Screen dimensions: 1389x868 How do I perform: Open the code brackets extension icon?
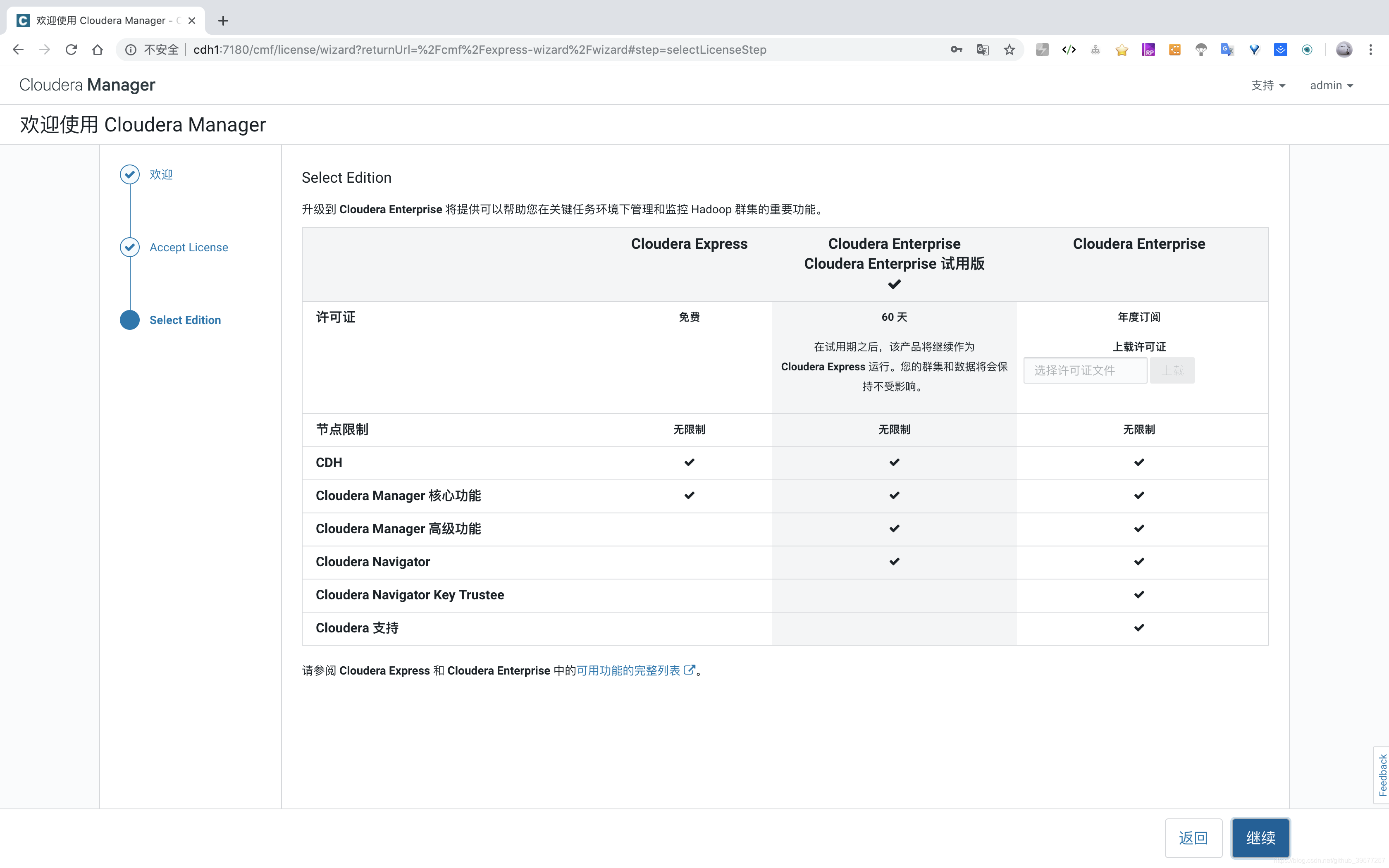coord(1069,50)
